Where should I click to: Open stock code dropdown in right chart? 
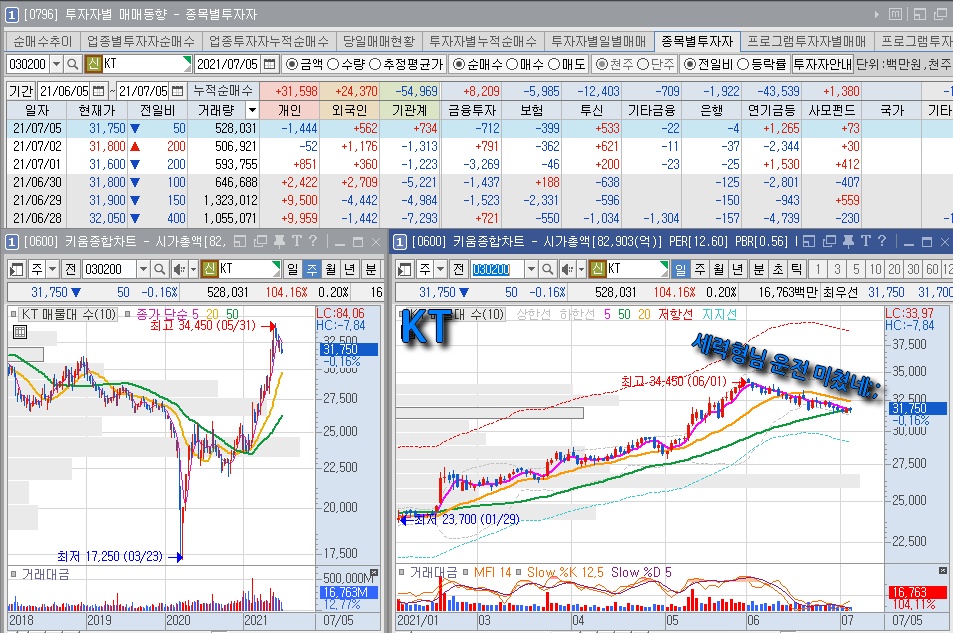[531, 269]
